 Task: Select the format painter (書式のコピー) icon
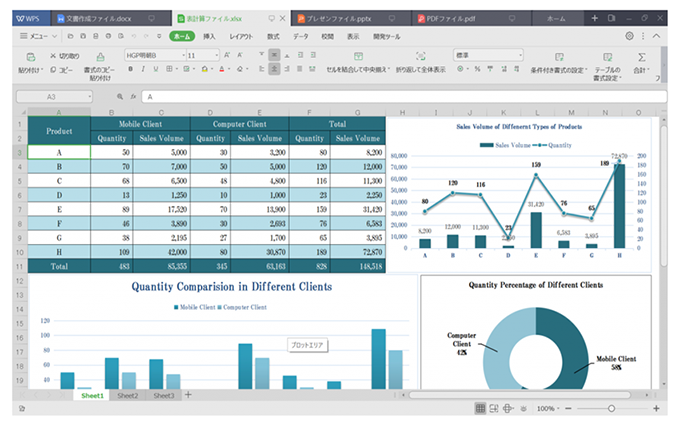tap(99, 57)
